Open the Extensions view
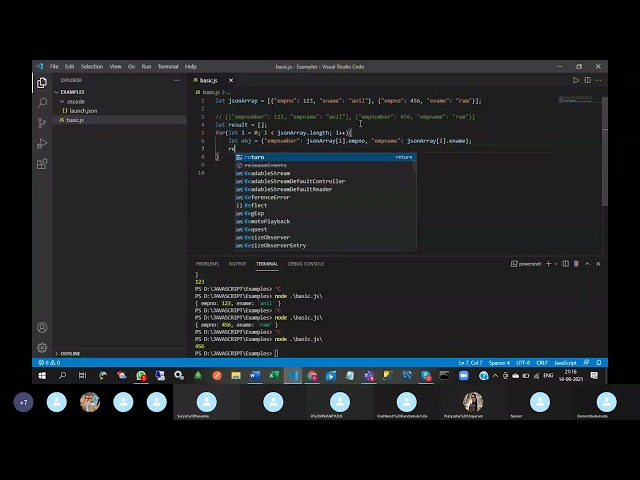The image size is (640, 480). pyautogui.click(x=42, y=164)
